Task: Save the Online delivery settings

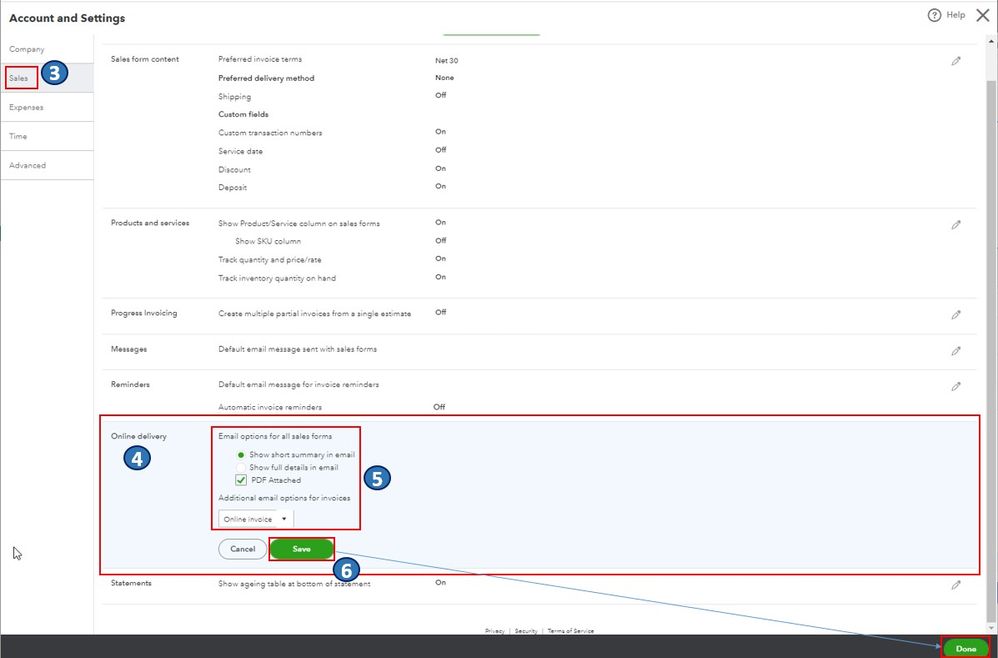Action: pyautogui.click(x=302, y=549)
